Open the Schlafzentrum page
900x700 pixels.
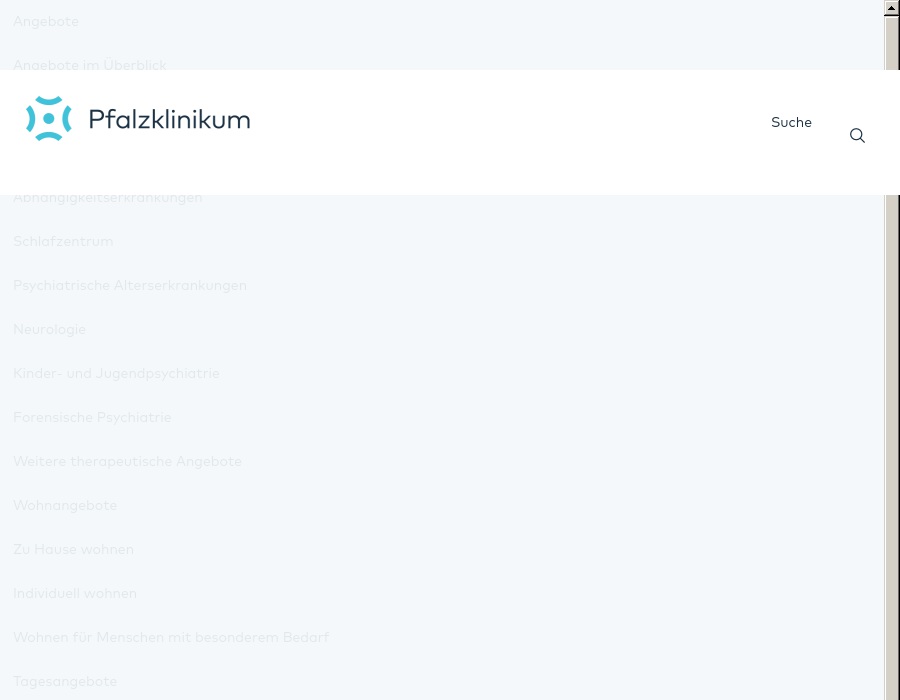point(63,241)
